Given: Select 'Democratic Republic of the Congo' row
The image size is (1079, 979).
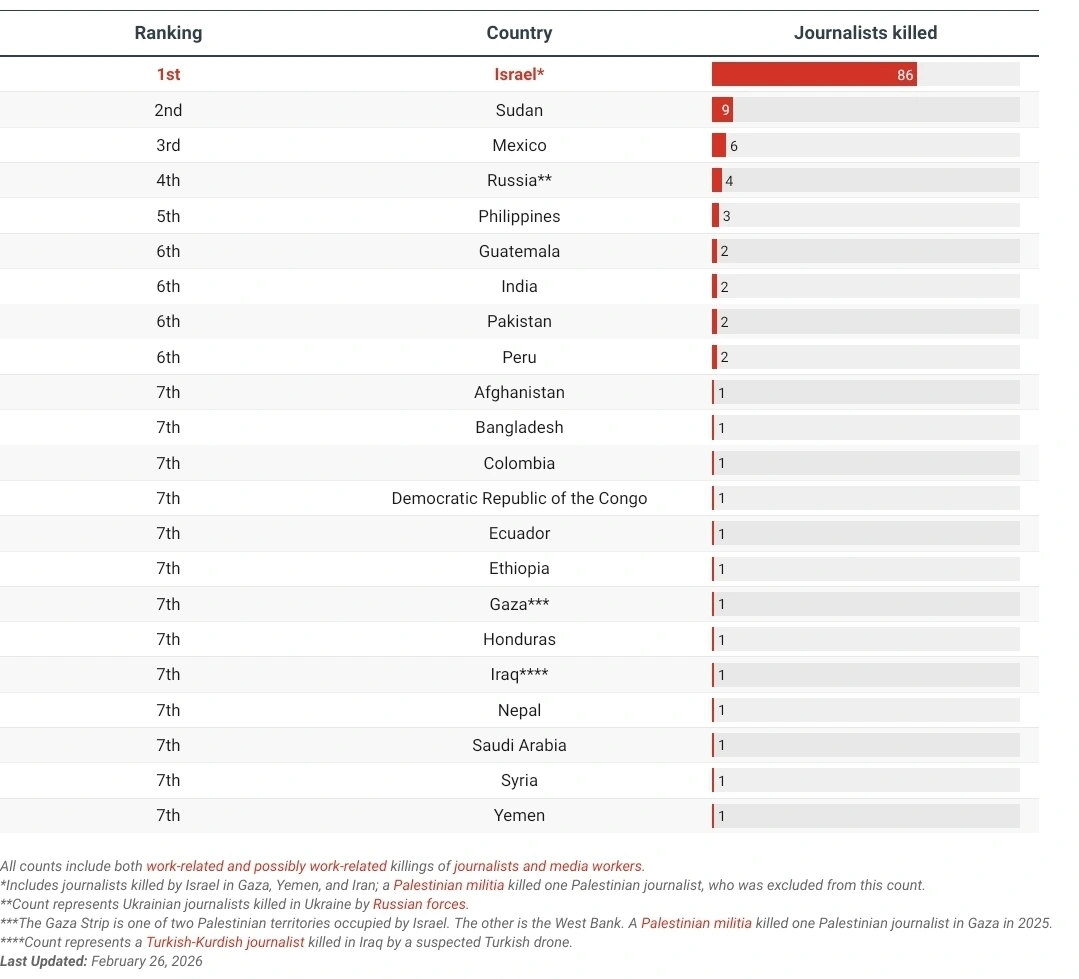Looking at the screenshot, I should pyautogui.click(x=519, y=498).
